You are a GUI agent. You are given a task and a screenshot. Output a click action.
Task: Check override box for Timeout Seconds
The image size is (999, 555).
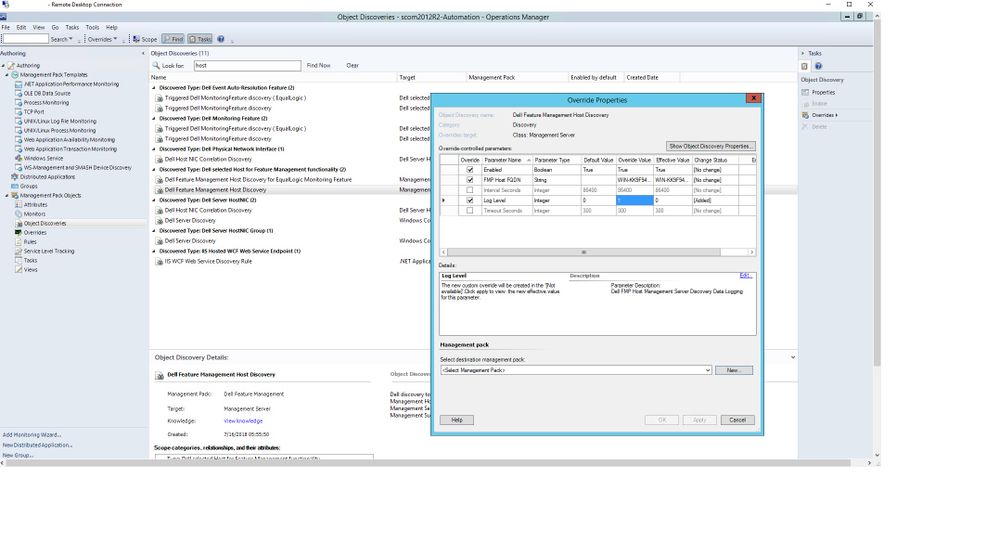(x=470, y=211)
